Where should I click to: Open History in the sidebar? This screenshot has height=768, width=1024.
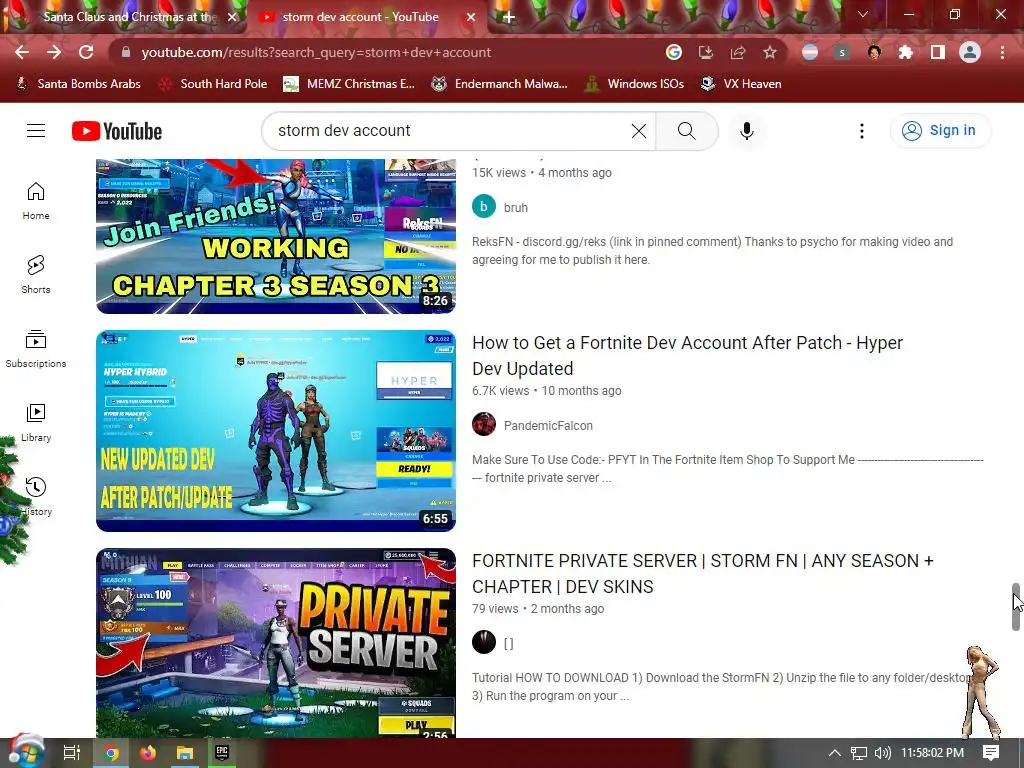tap(36, 497)
